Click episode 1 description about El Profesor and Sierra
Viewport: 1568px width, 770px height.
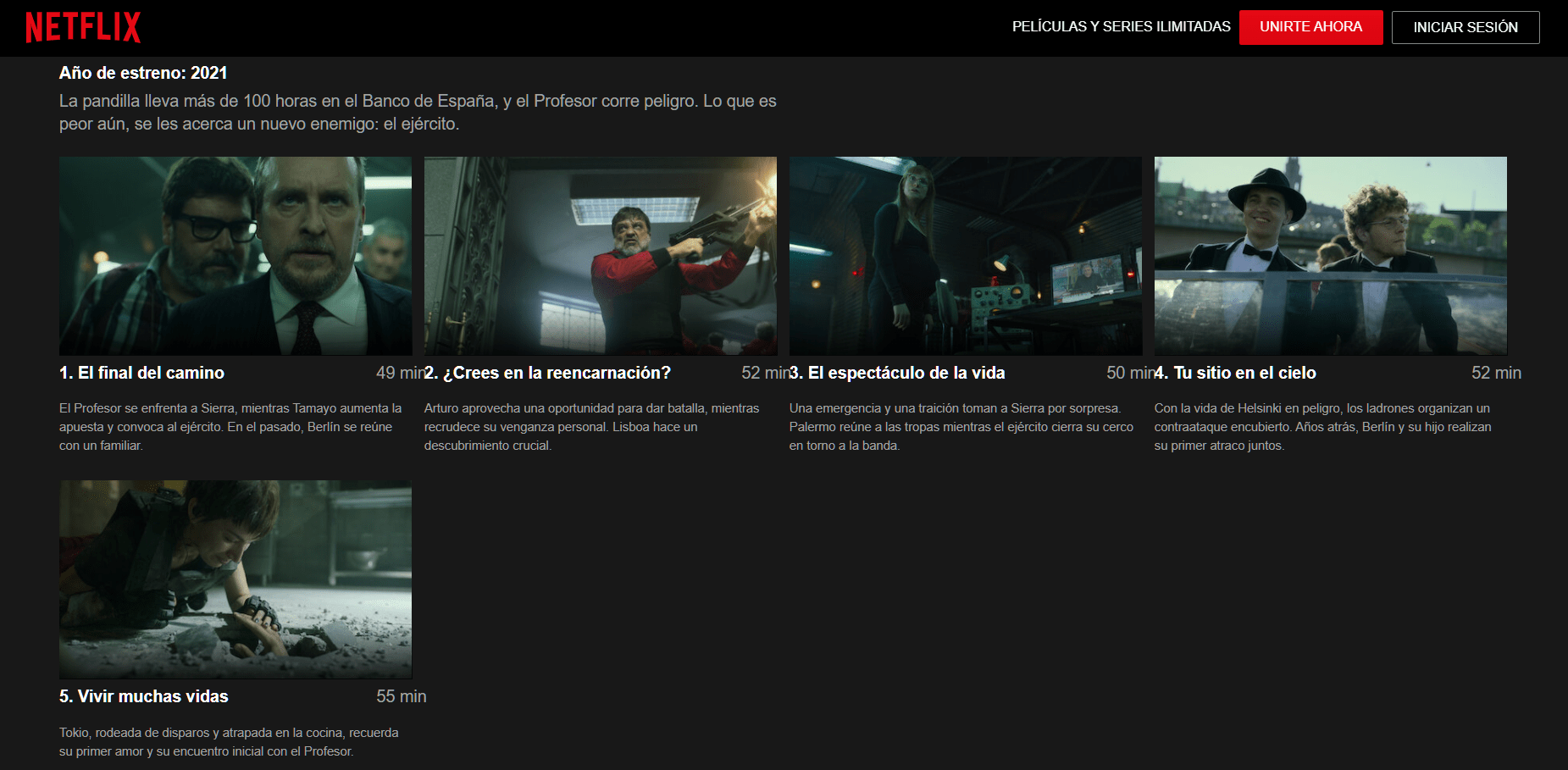tap(230, 427)
